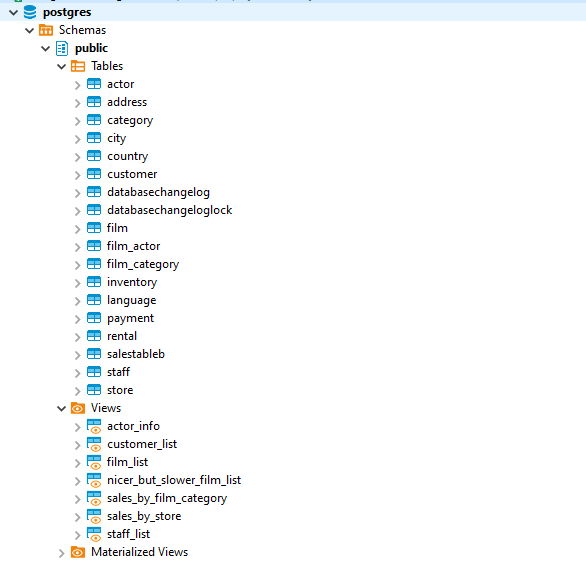Click the Schemas folder icon
Viewport: 586px width, 564px height.
click(x=46, y=30)
